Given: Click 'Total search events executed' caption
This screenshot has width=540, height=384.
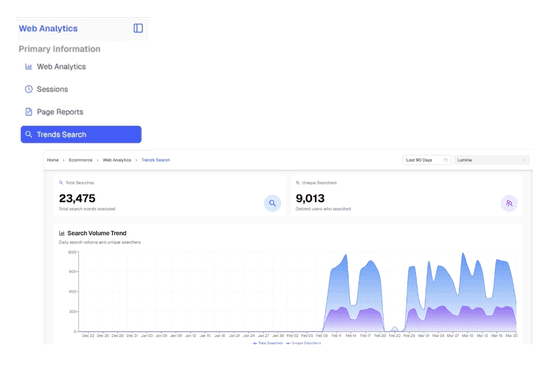Looking at the screenshot, I should (x=87, y=209).
